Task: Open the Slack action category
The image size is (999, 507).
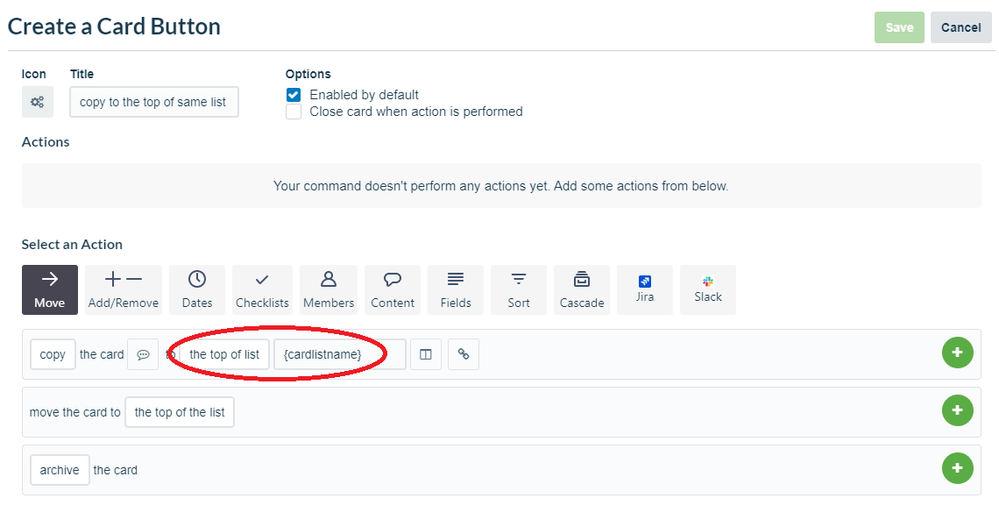Action: 708,290
